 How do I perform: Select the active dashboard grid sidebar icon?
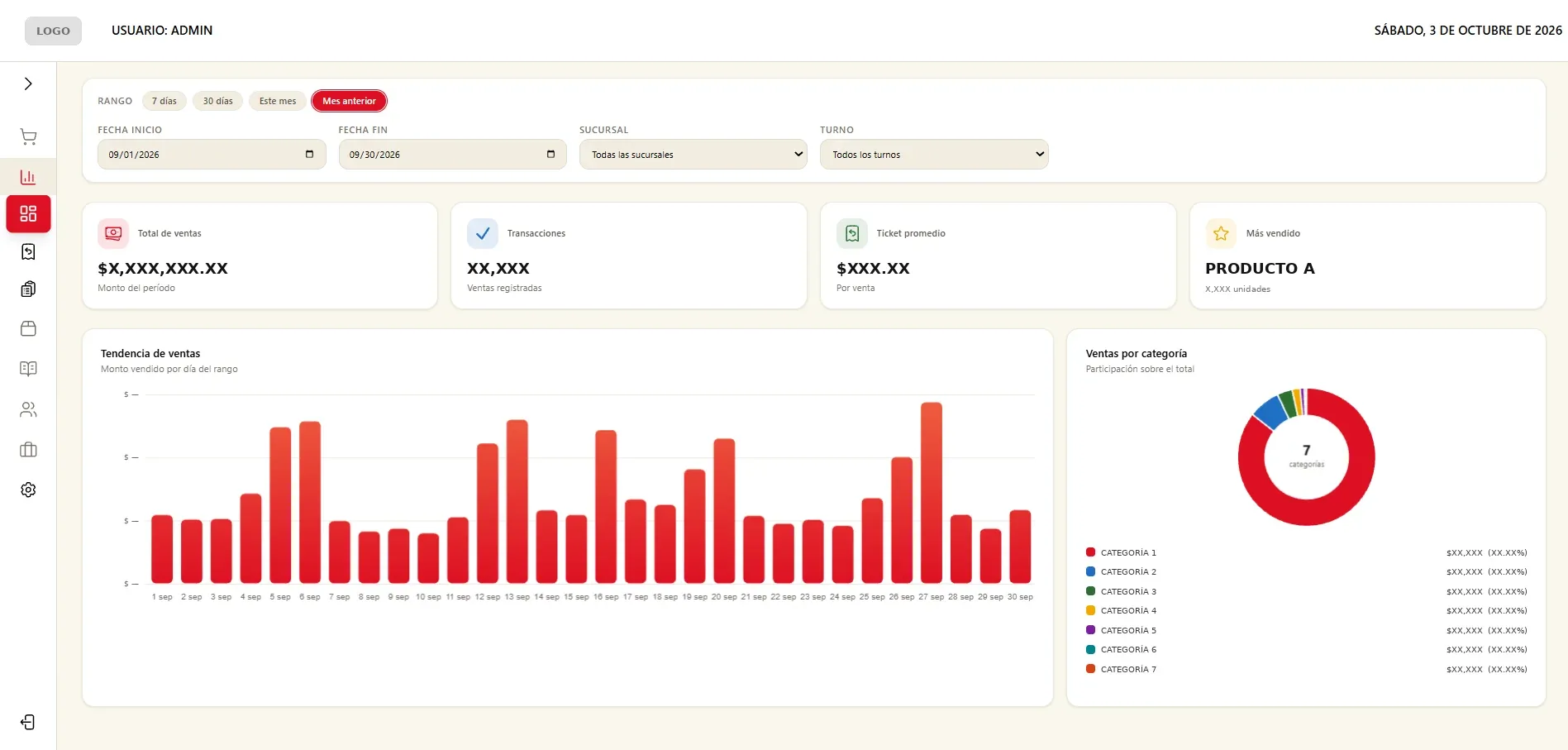[28, 214]
